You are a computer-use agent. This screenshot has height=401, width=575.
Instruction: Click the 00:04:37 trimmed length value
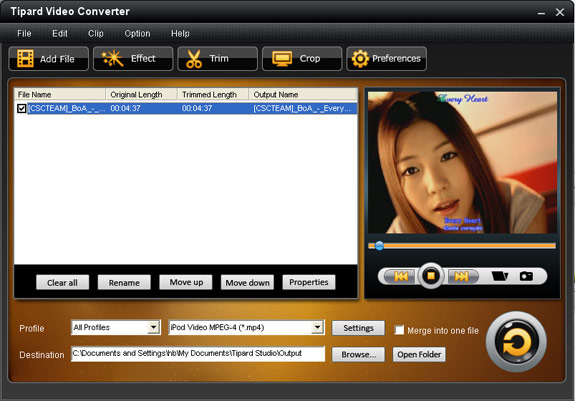point(197,108)
